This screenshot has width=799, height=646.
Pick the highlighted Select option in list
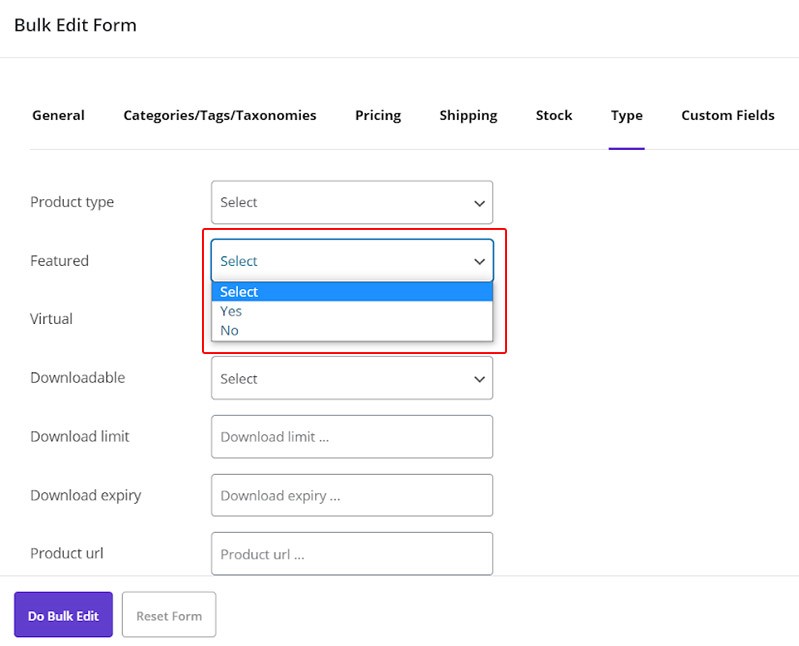(x=240, y=292)
